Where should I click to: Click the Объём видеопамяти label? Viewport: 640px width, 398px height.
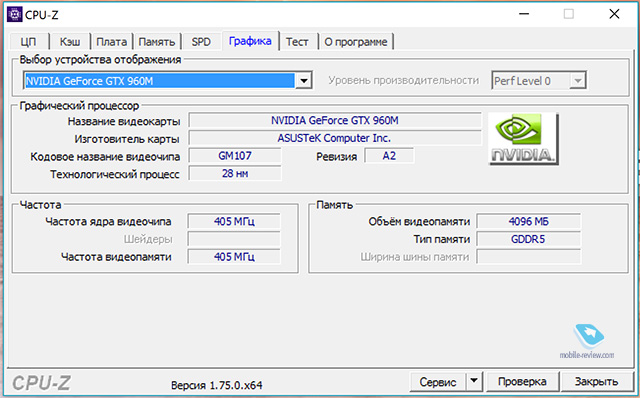(419, 222)
